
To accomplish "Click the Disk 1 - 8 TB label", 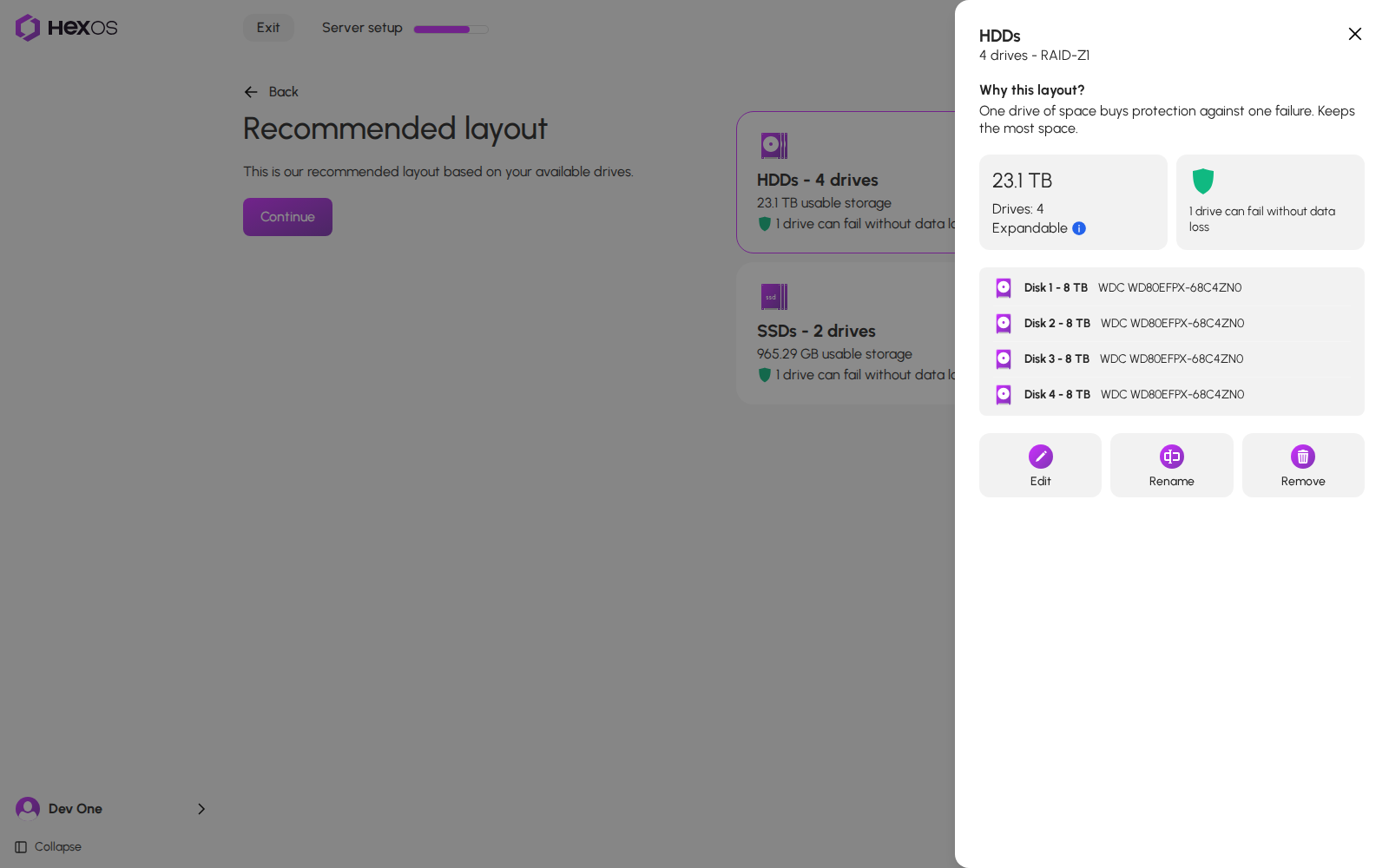I will pos(1056,288).
